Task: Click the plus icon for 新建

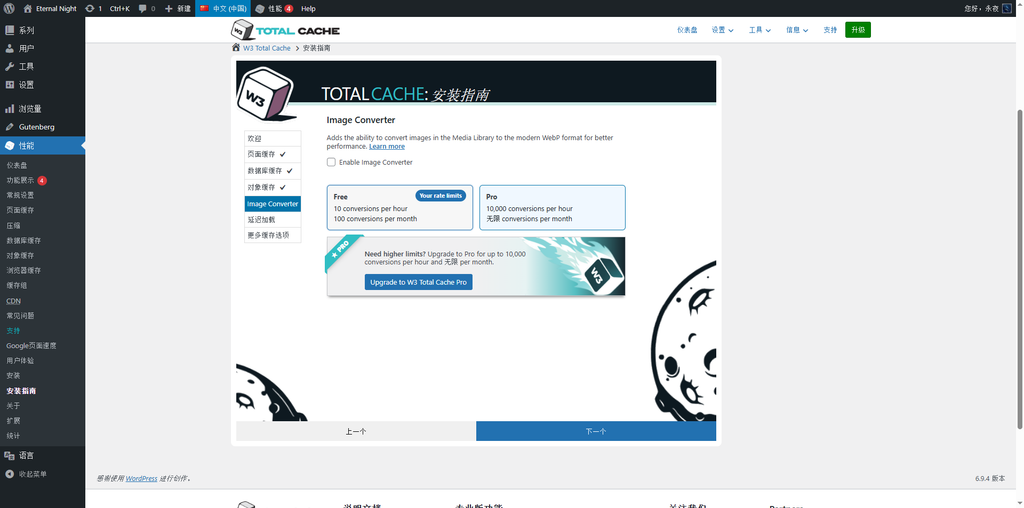Action: click(168, 8)
